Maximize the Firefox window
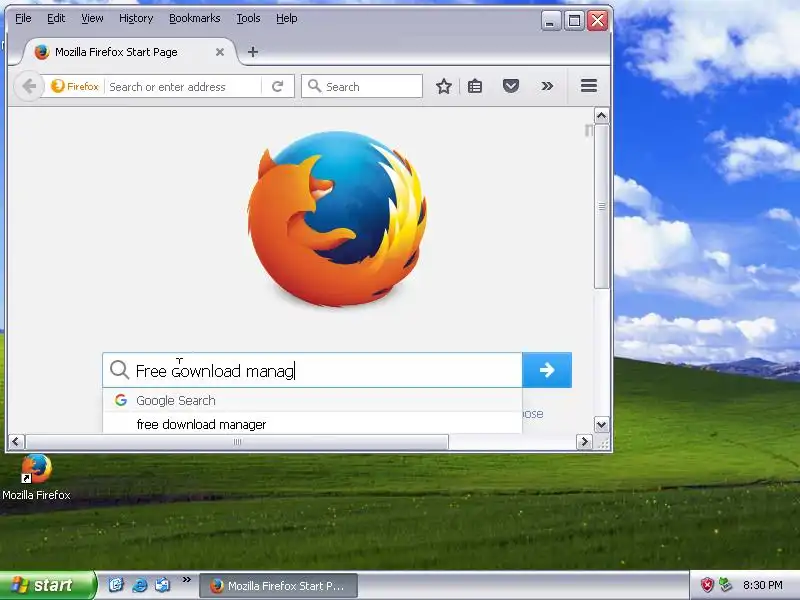Screen dimensions: 800x600 click(574, 21)
